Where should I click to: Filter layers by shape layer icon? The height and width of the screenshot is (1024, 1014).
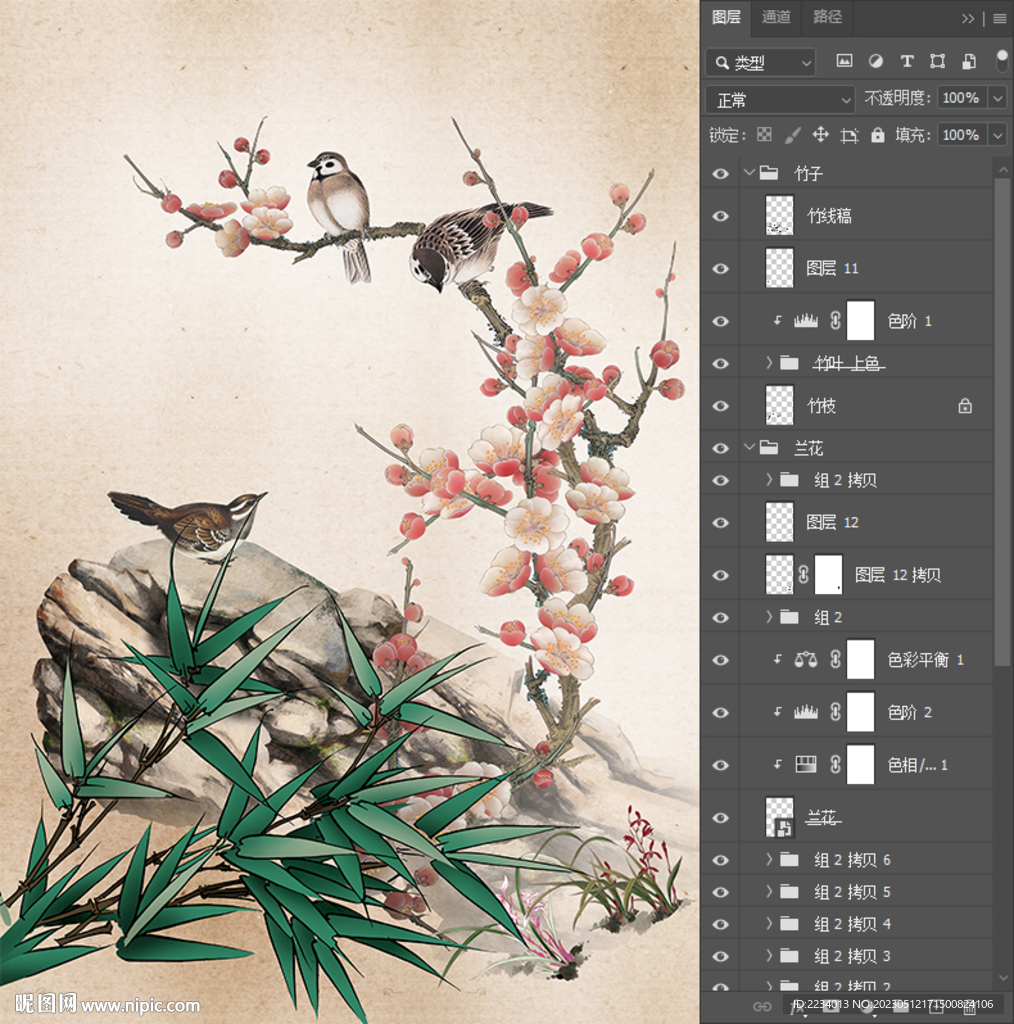click(x=938, y=61)
